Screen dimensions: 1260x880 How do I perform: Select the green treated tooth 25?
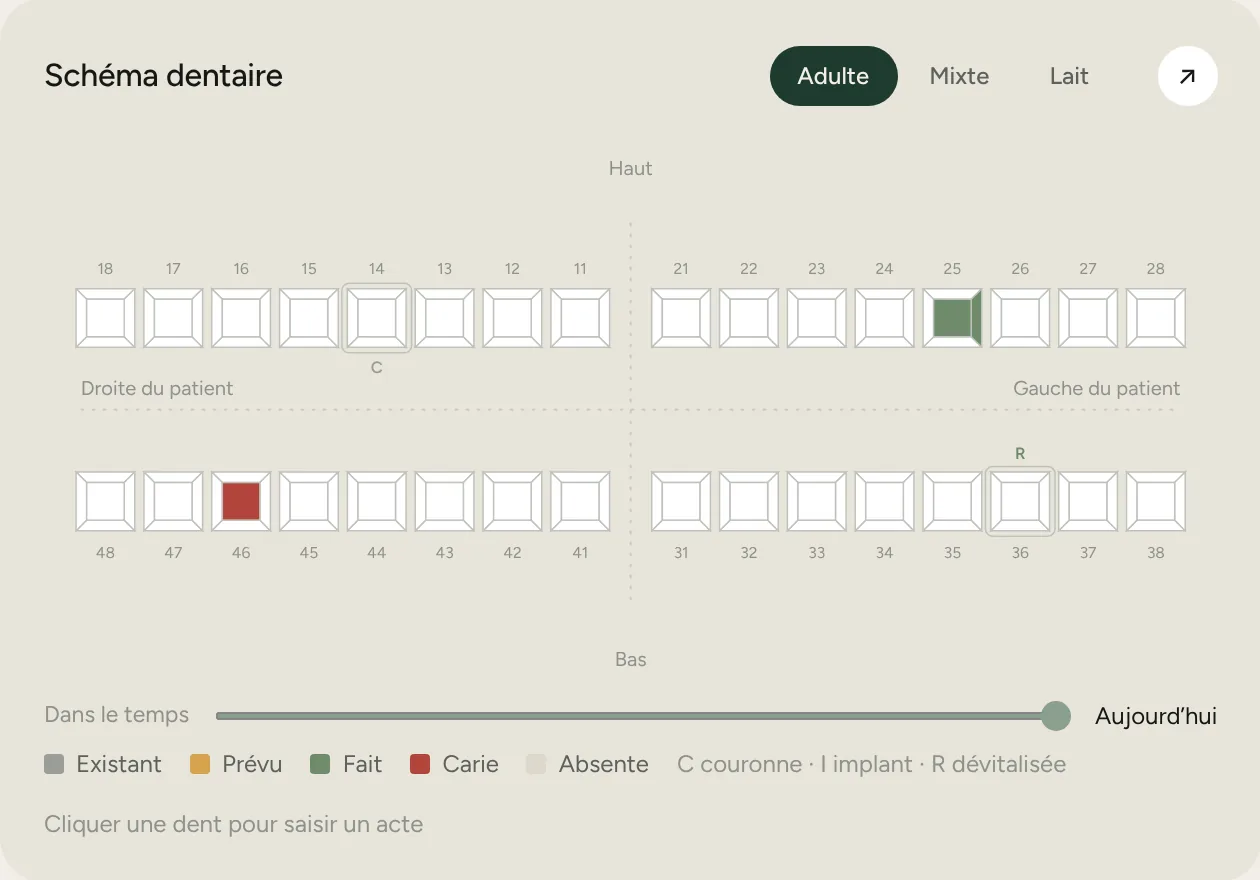pos(952,318)
